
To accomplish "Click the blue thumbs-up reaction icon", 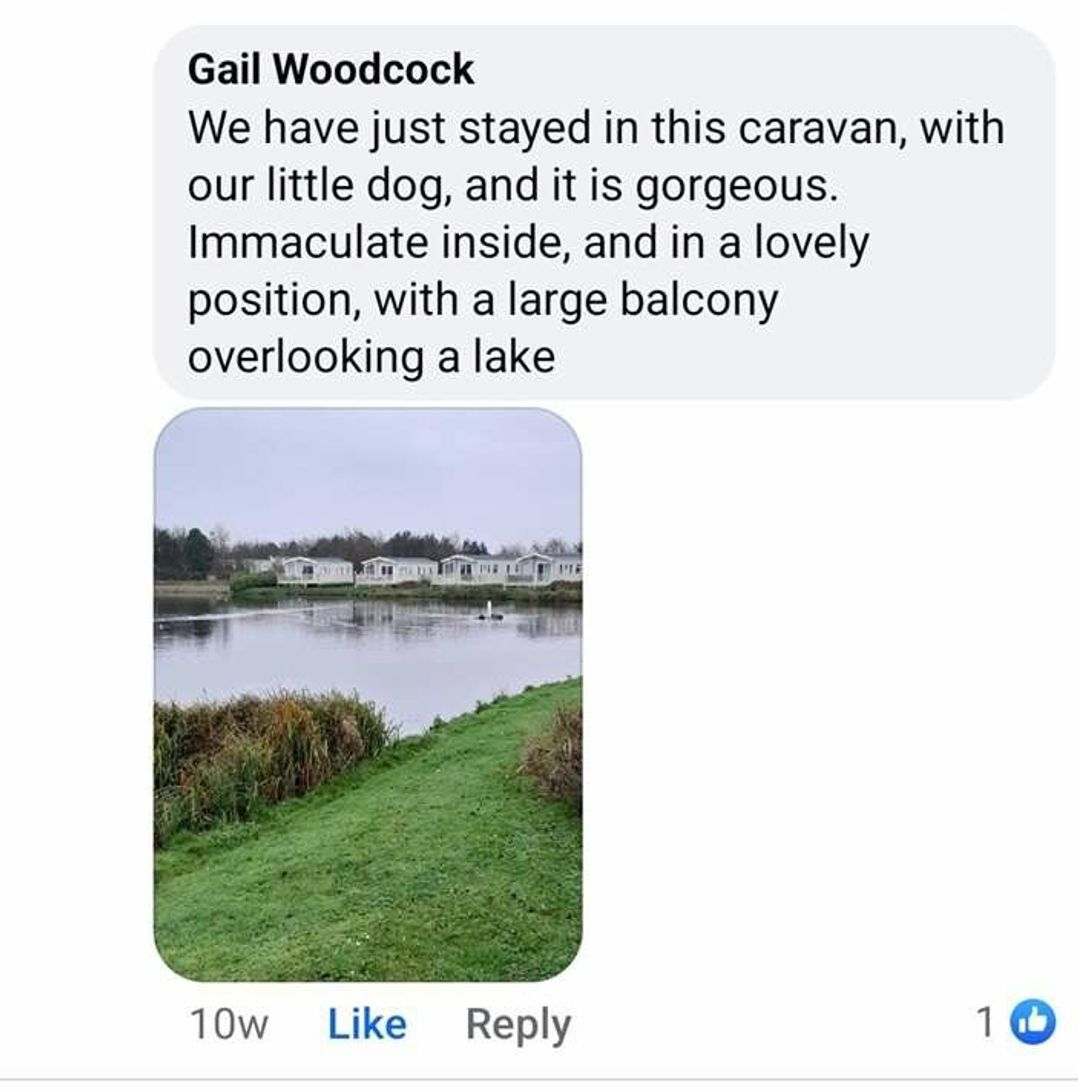I will tap(1033, 1022).
